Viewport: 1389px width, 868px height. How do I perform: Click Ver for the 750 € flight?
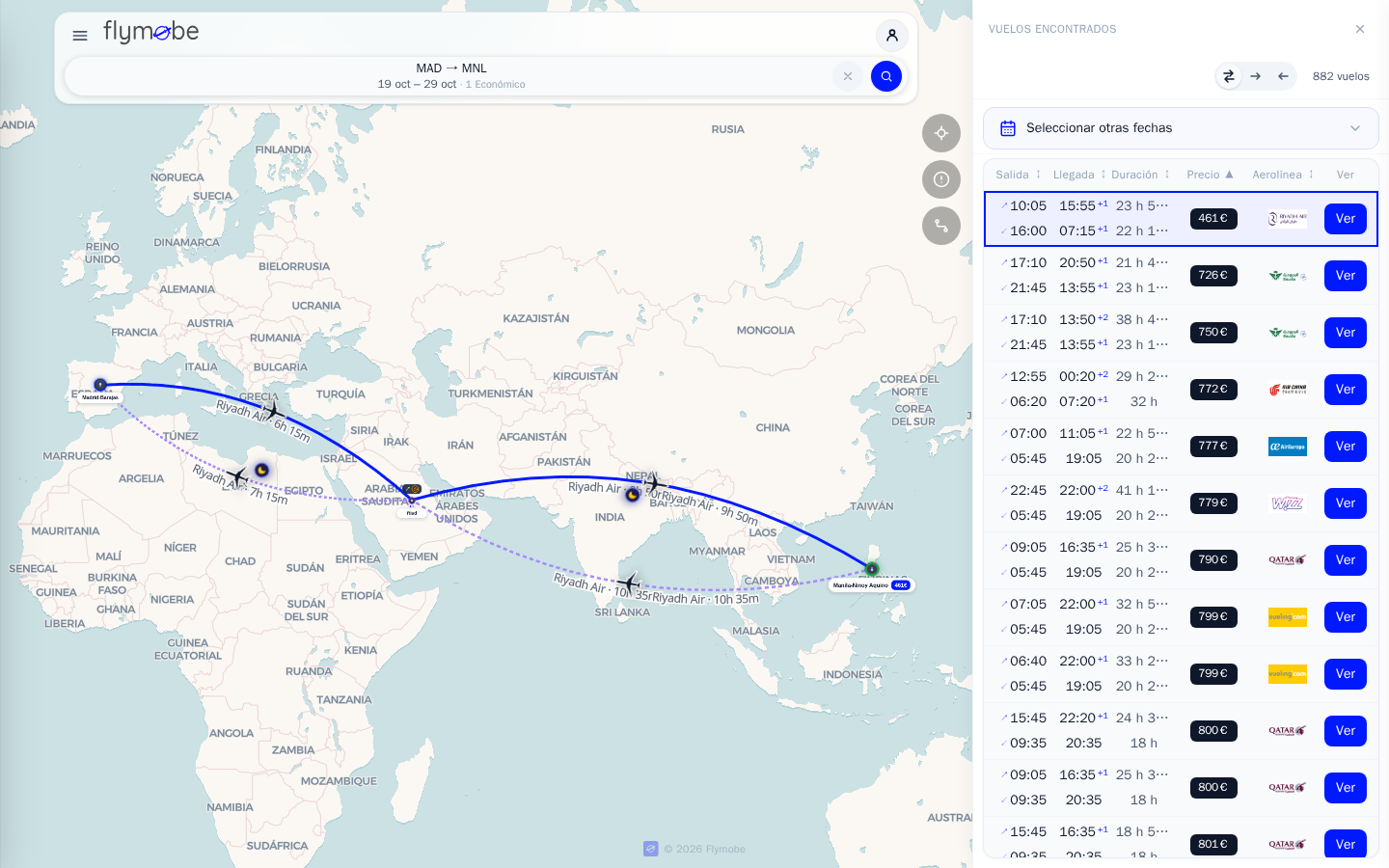[1346, 333]
